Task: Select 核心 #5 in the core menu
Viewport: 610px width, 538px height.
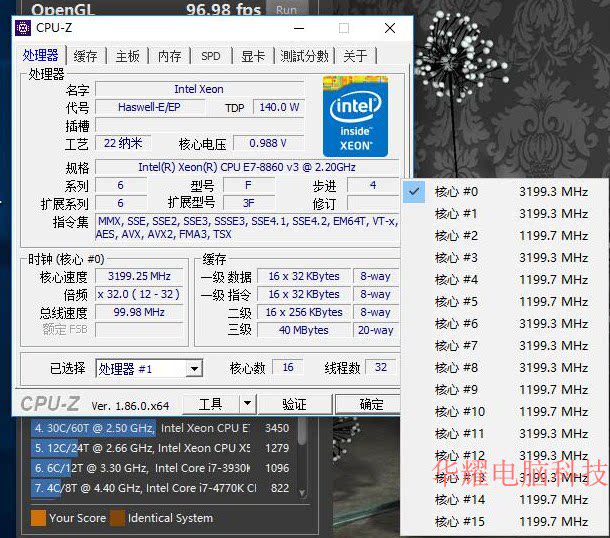Action: (x=505, y=301)
